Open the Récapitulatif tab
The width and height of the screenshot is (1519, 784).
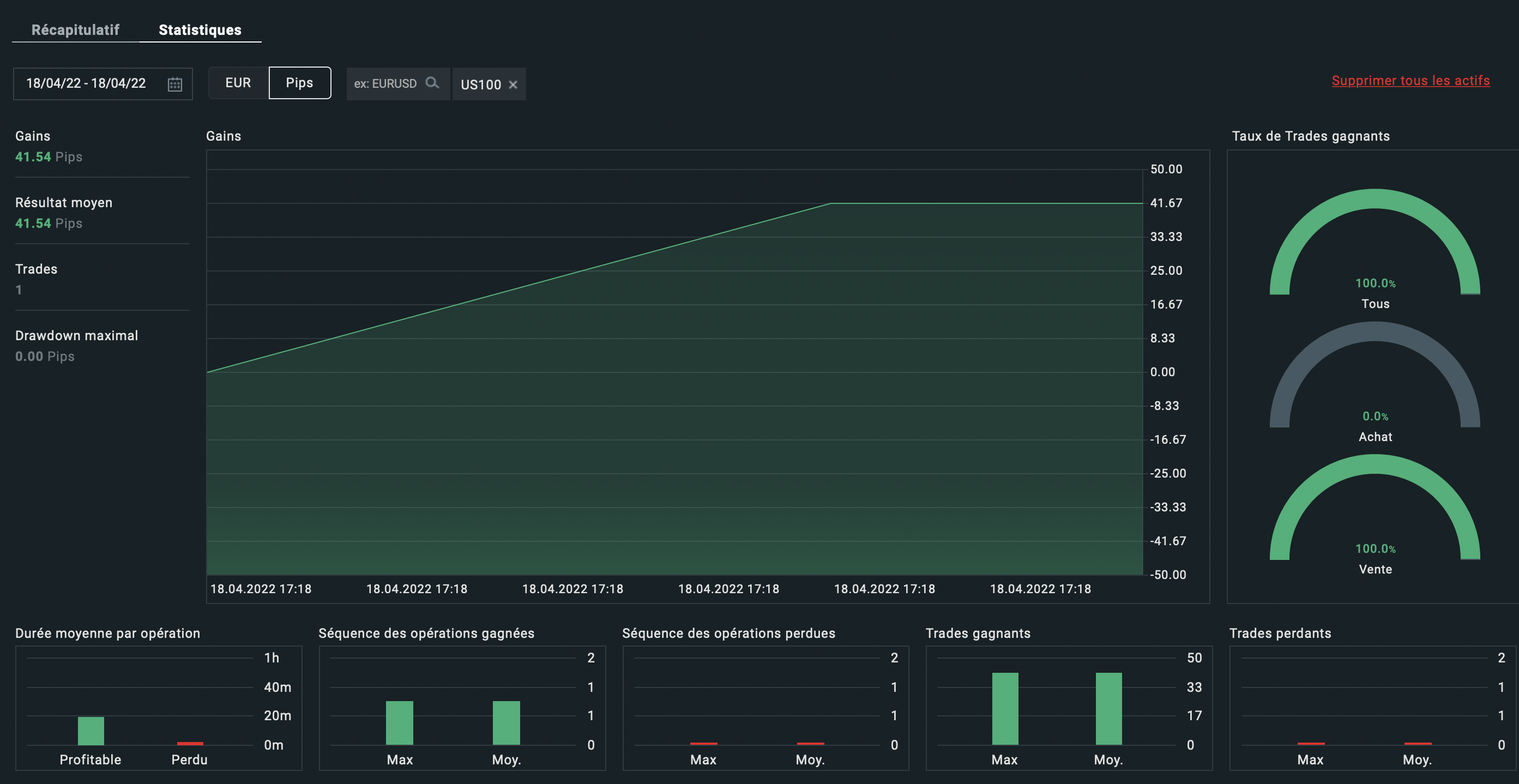point(75,30)
